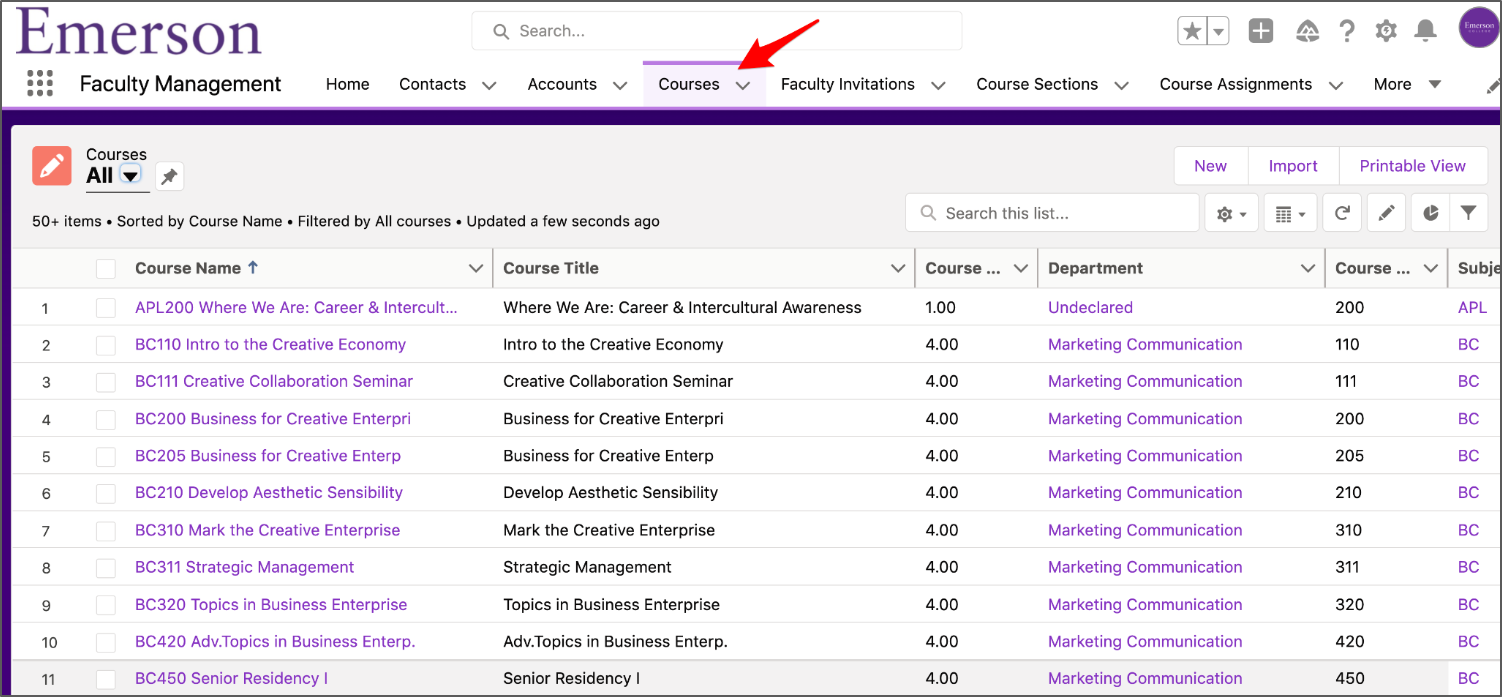This screenshot has height=697, width=1502.
Task: Select the BC205 row checkbox
Action: click(x=106, y=456)
